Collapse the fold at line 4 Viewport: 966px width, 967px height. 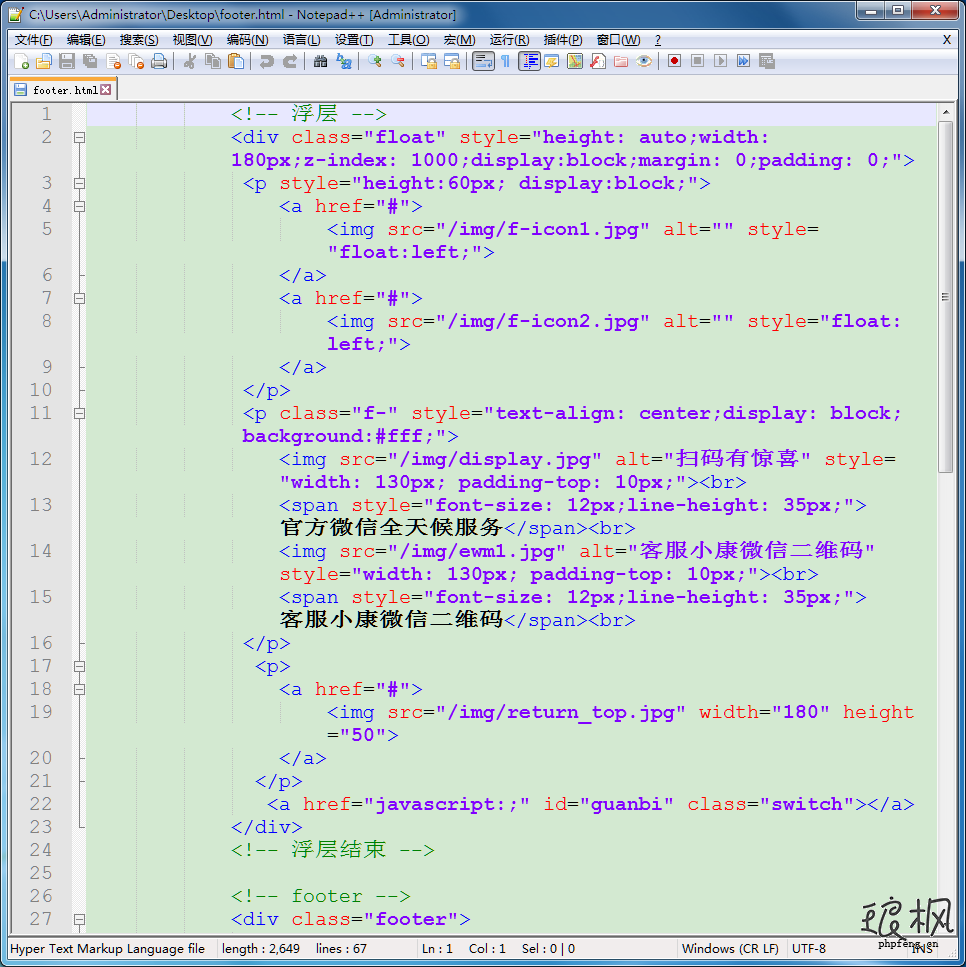click(79, 207)
